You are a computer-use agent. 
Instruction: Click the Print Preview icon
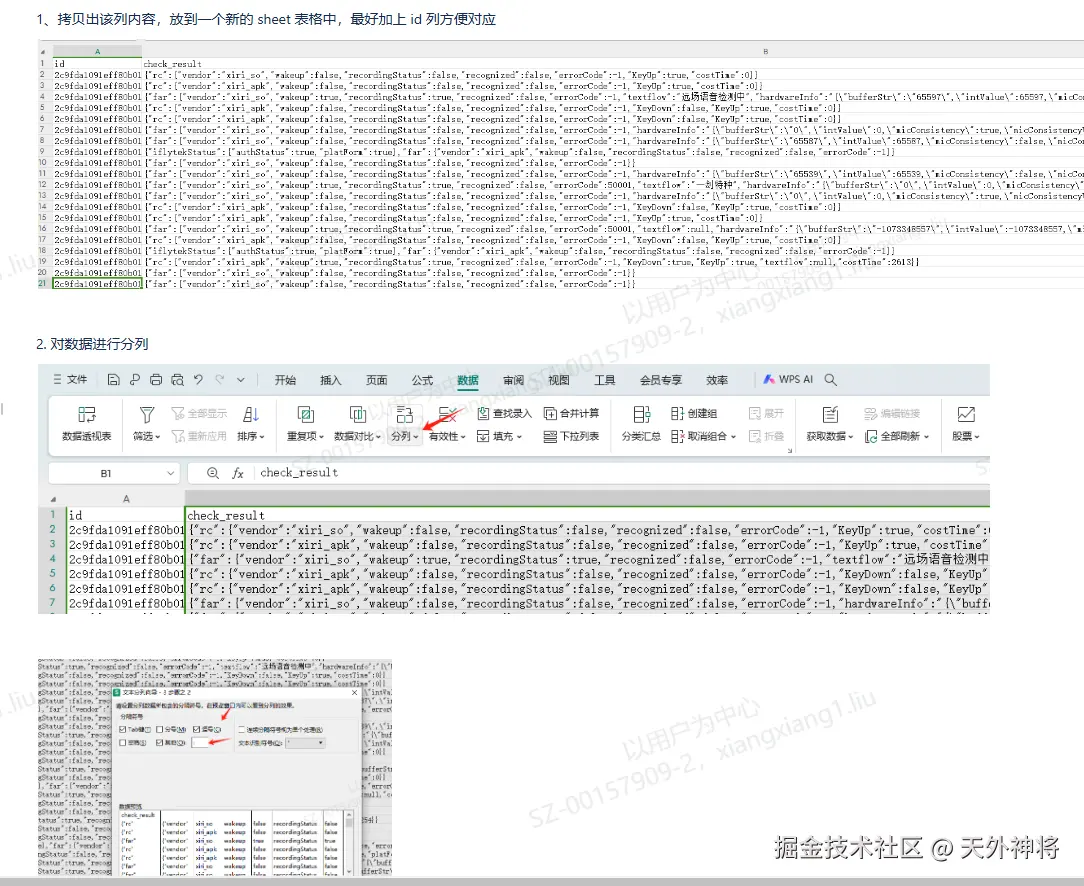pos(178,379)
